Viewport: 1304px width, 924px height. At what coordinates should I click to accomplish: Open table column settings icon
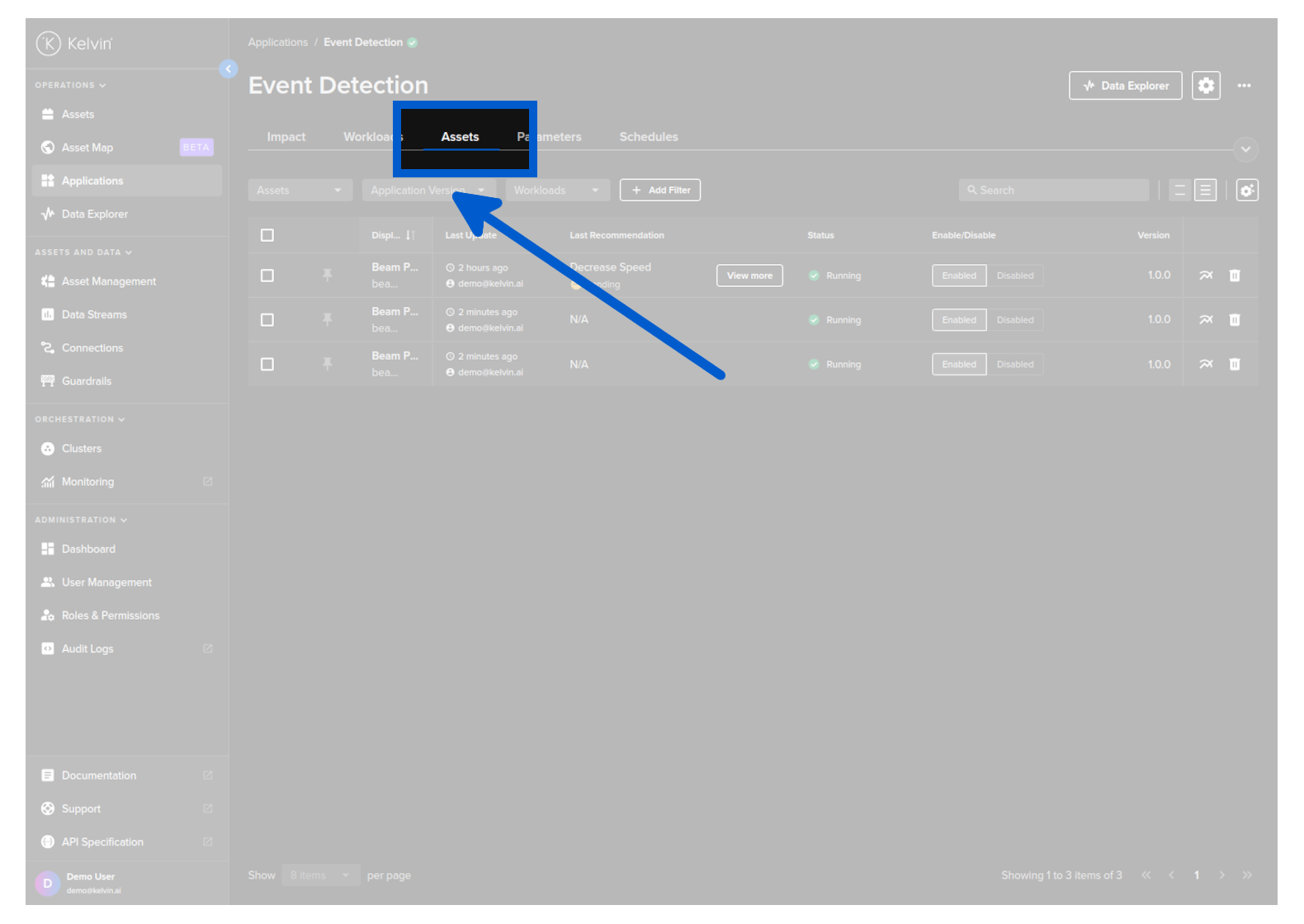[1246, 191]
